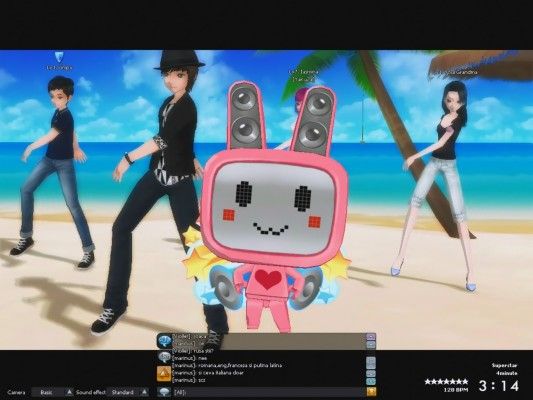Click the orange warning triangle icon
This screenshot has width=533, height=400.
[164, 373]
